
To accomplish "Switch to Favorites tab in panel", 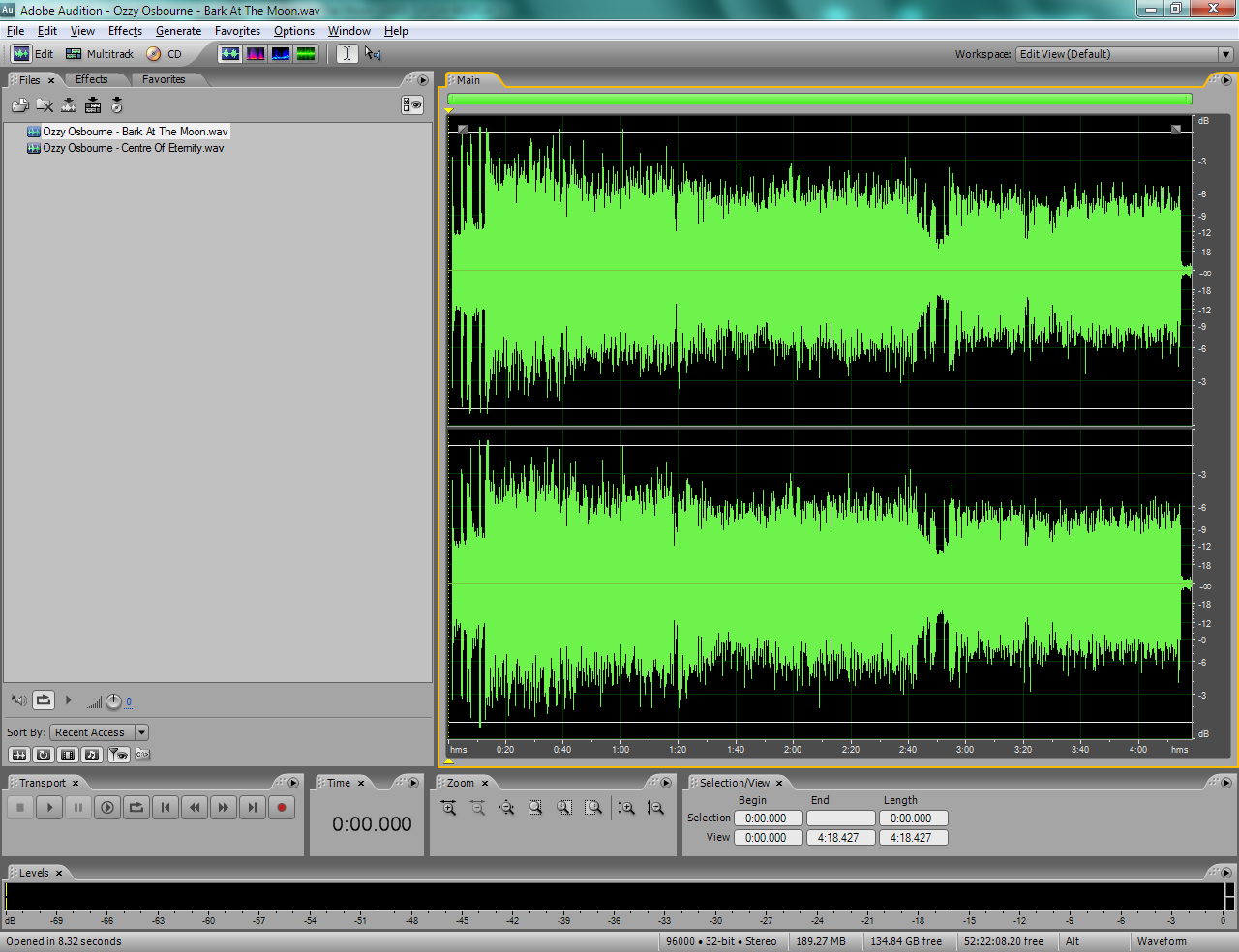I will pos(164,79).
